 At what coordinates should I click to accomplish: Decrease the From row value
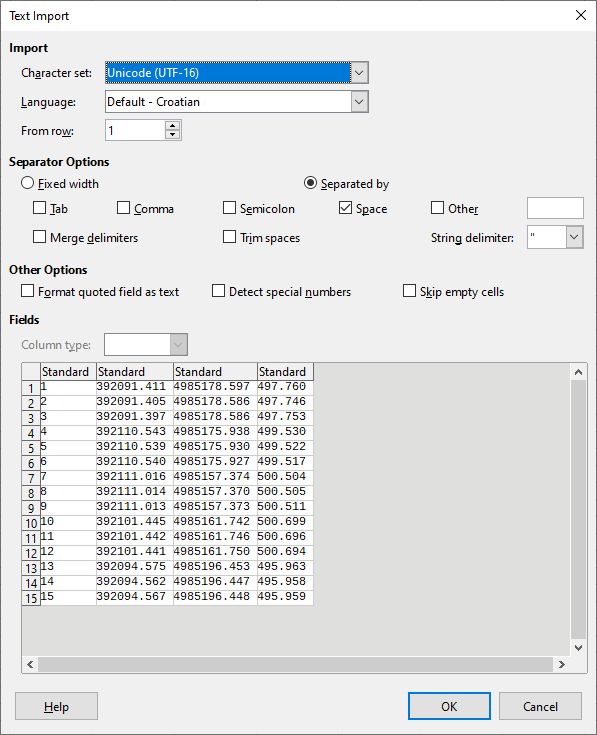pyautogui.click(x=173, y=135)
